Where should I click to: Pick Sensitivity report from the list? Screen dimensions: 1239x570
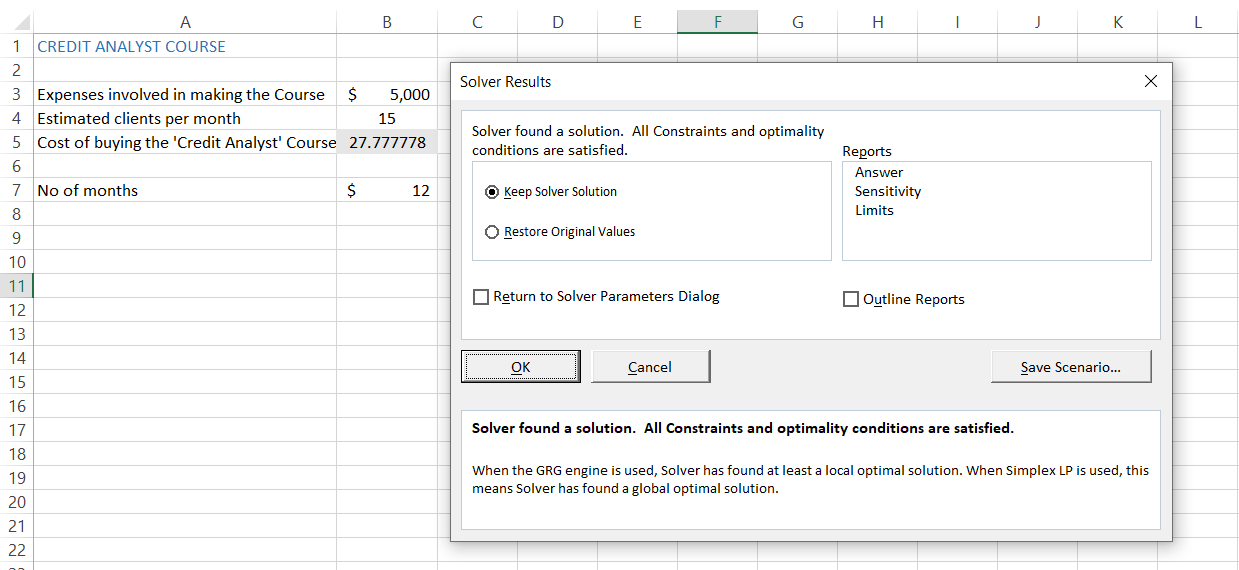888,191
